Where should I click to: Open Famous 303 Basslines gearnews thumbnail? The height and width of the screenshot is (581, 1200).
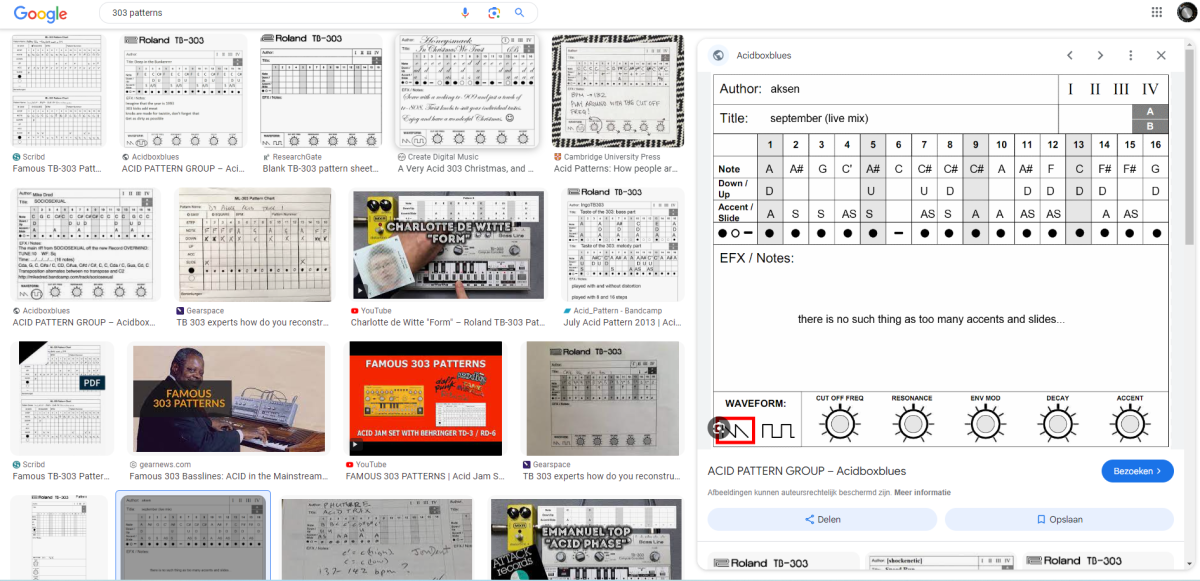tap(229, 399)
